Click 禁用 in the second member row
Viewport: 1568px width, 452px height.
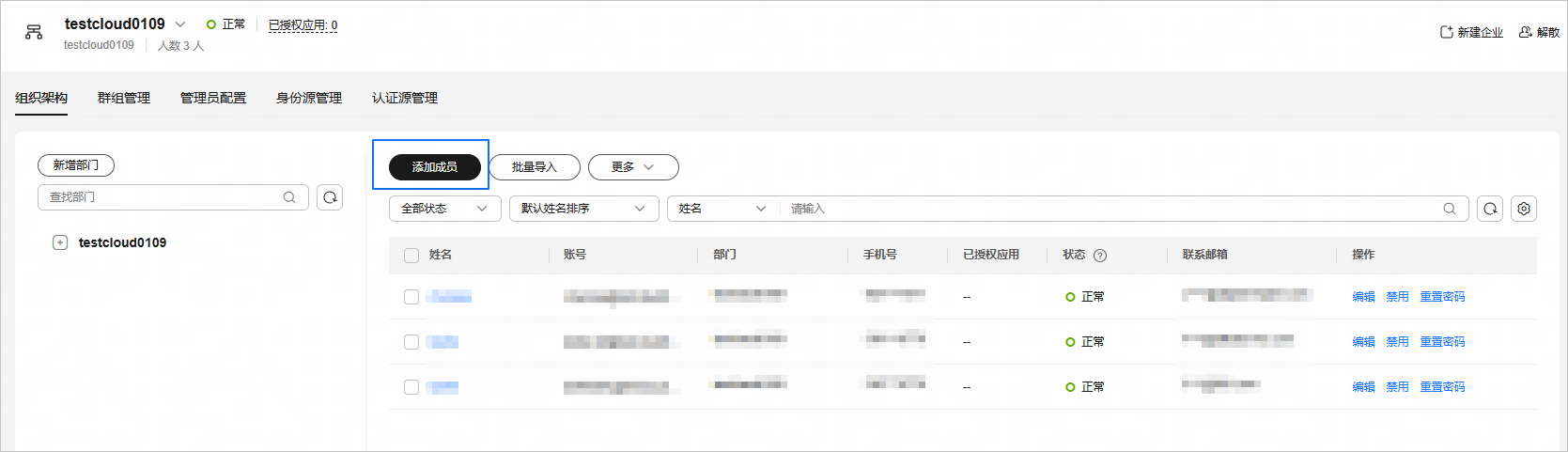coord(1397,342)
